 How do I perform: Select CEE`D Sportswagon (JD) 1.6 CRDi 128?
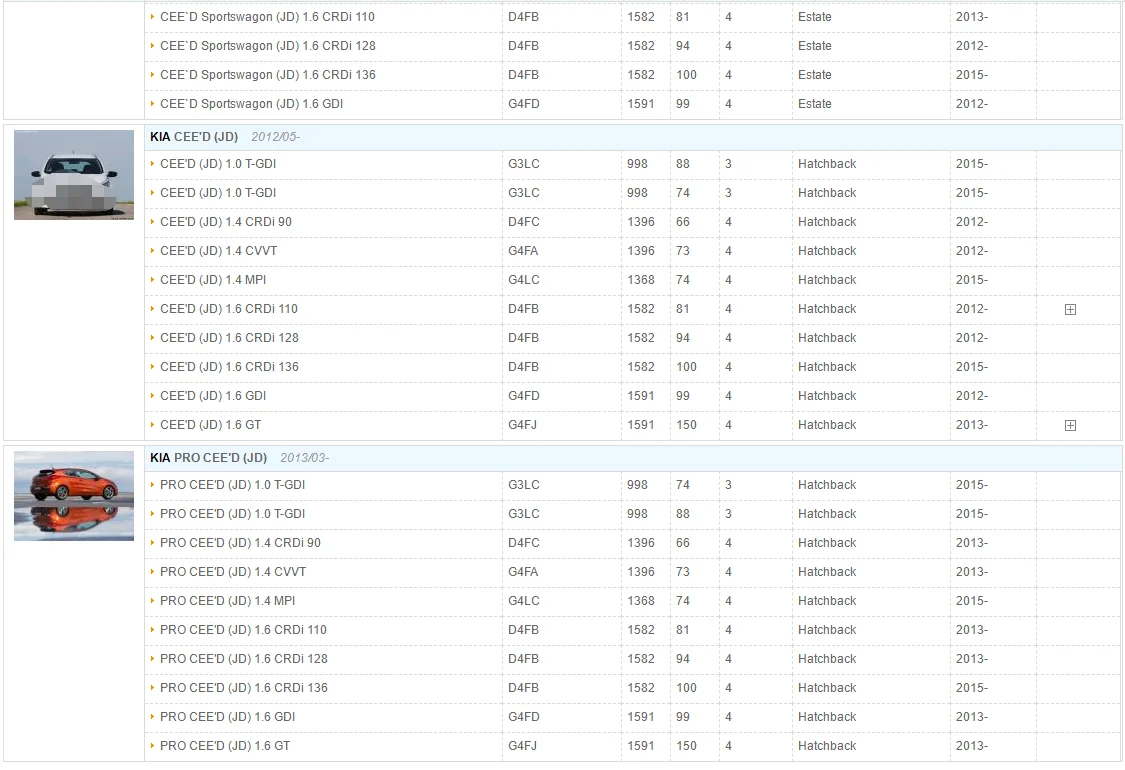click(268, 46)
